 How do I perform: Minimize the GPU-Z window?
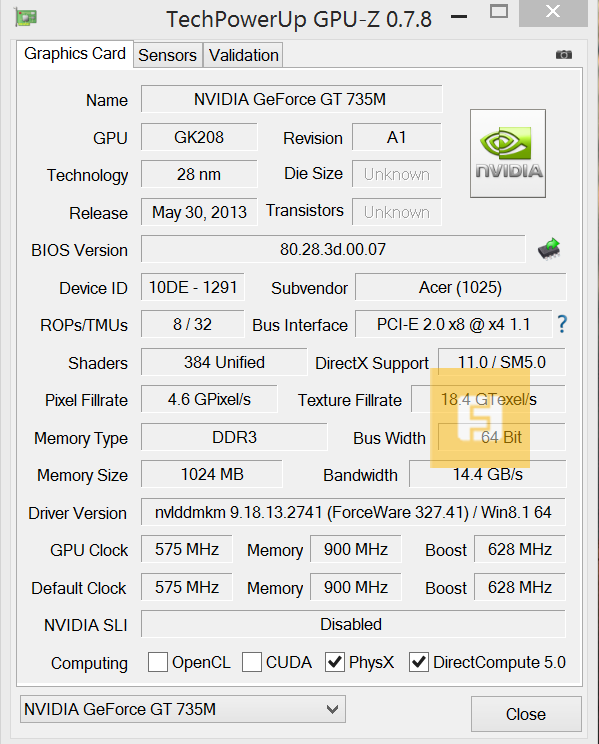[459, 17]
